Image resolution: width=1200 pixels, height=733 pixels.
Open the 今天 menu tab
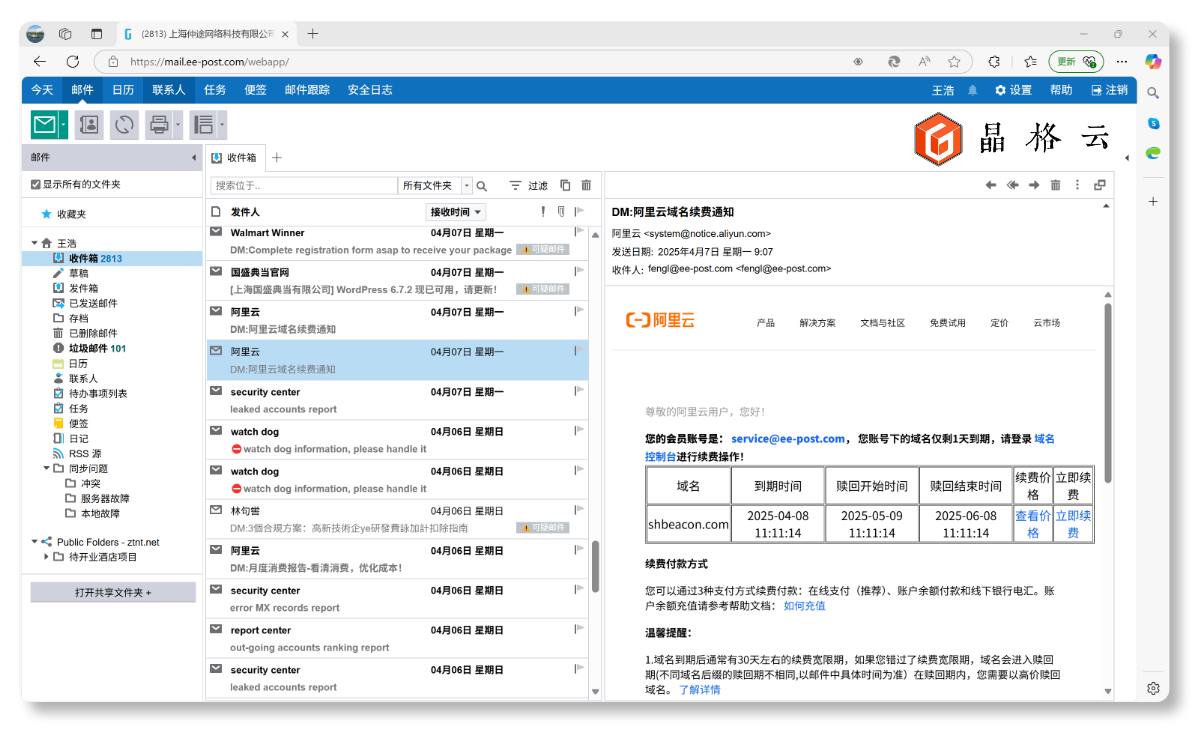tap(42, 90)
